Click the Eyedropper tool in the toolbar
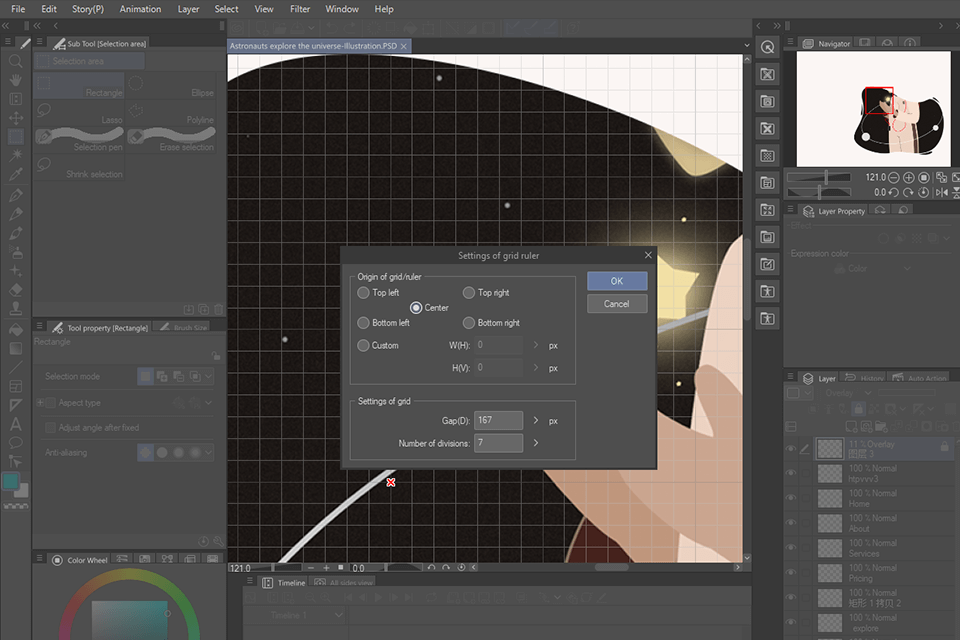960x640 pixels. (x=14, y=174)
